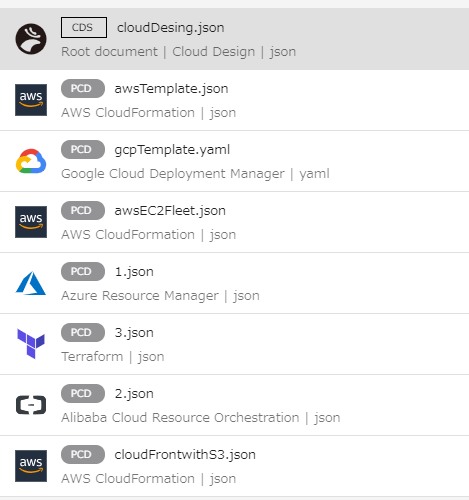The image size is (469, 500).
Task: Open cloudFrontwithS3.json document
Action: (x=185, y=455)
